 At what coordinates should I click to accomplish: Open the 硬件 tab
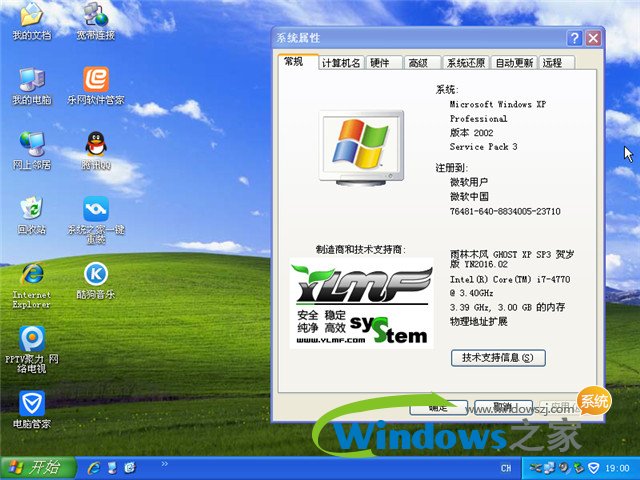[384, 63]
